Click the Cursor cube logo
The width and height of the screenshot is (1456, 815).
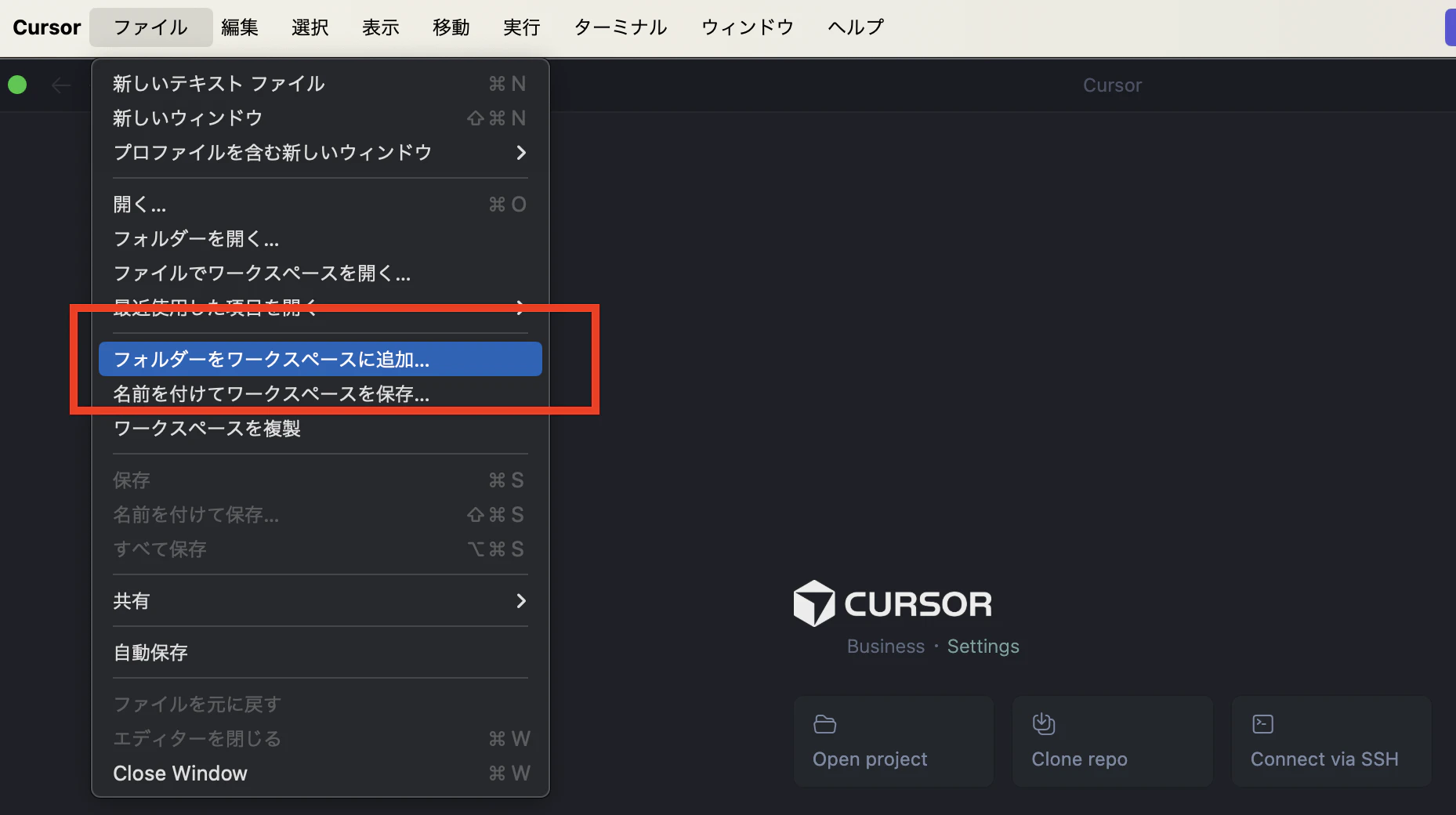[814, 603]
